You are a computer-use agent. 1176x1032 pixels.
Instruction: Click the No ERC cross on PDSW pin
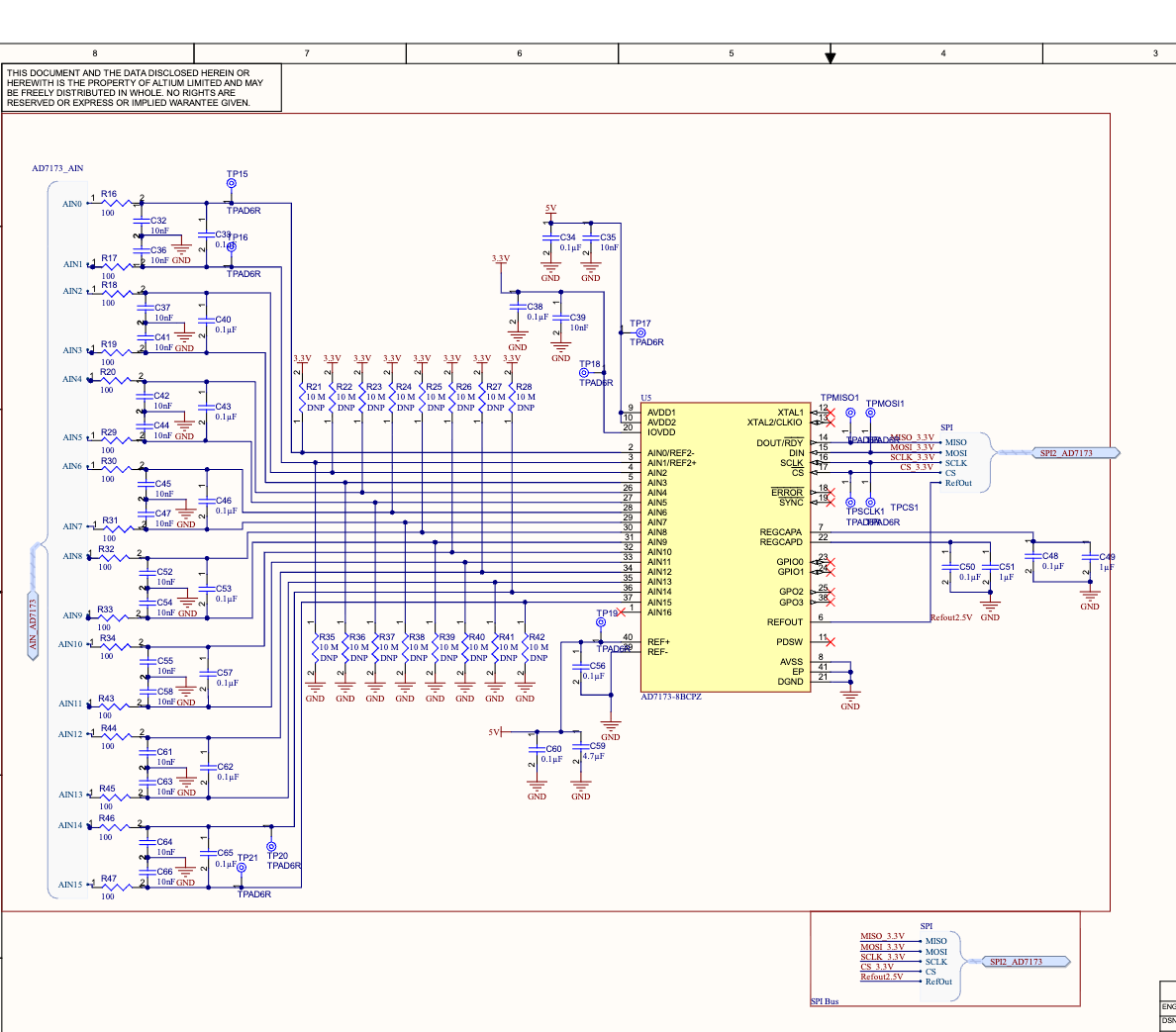pyautogui.click(x=830, y=642)
